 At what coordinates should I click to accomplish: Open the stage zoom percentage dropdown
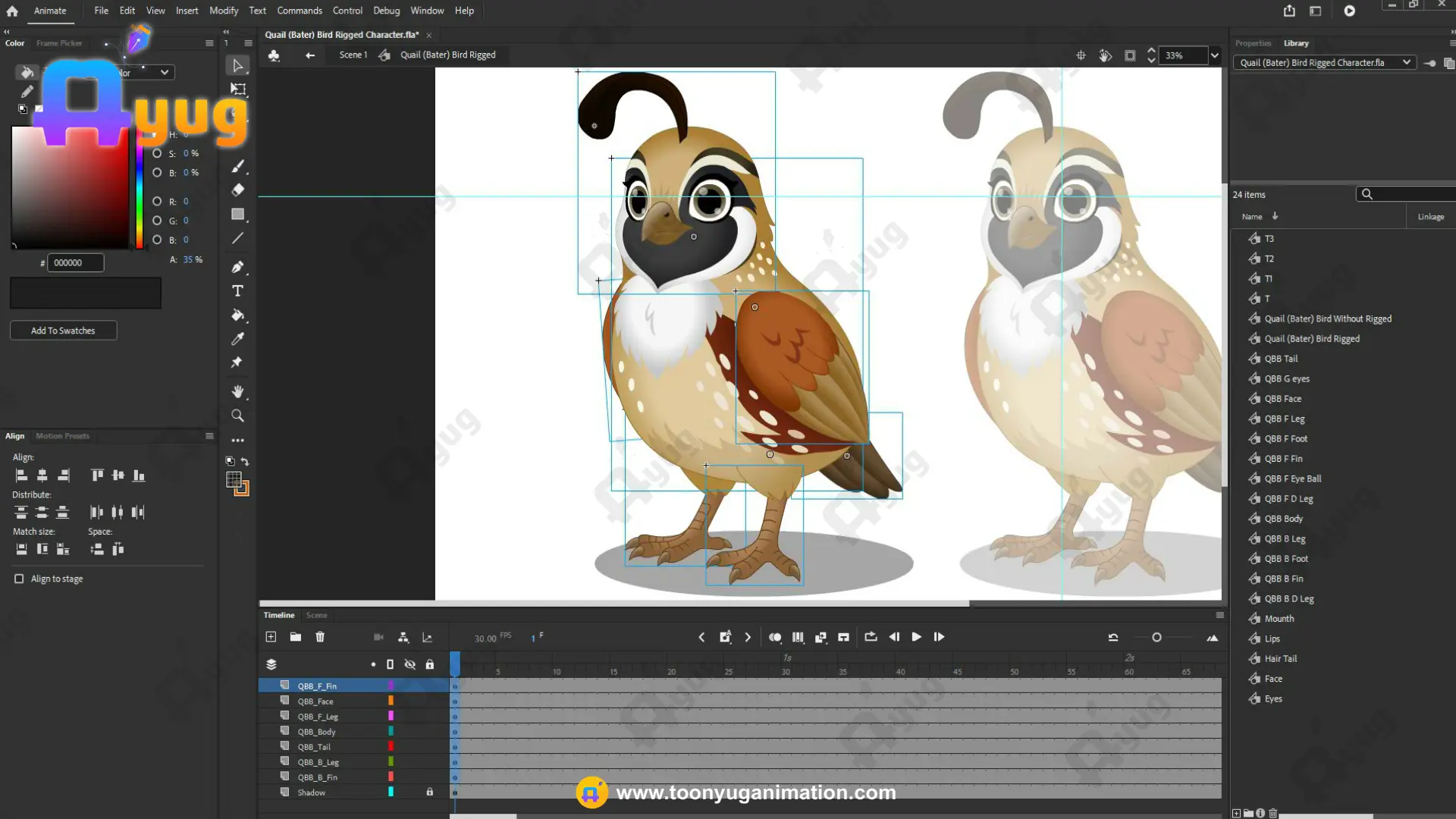point(1214,55)
